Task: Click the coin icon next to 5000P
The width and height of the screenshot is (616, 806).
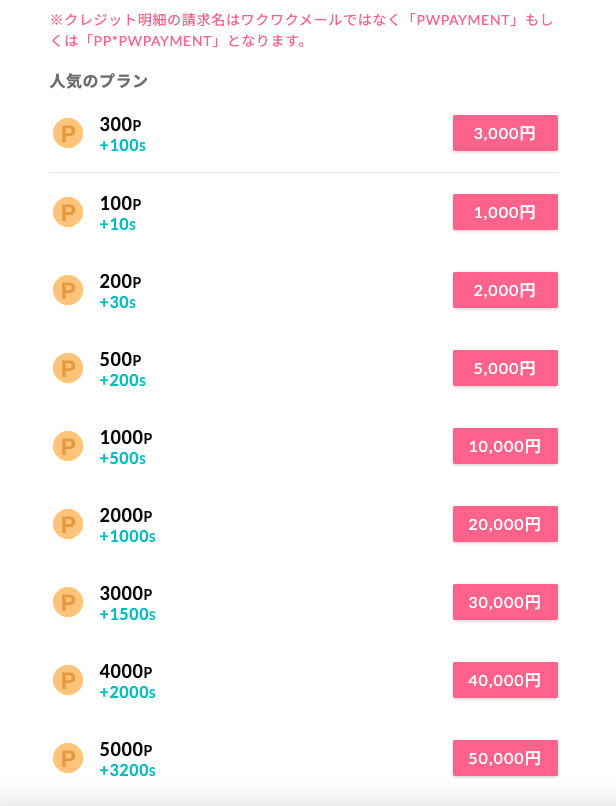Action: click(x=68, y=758)
